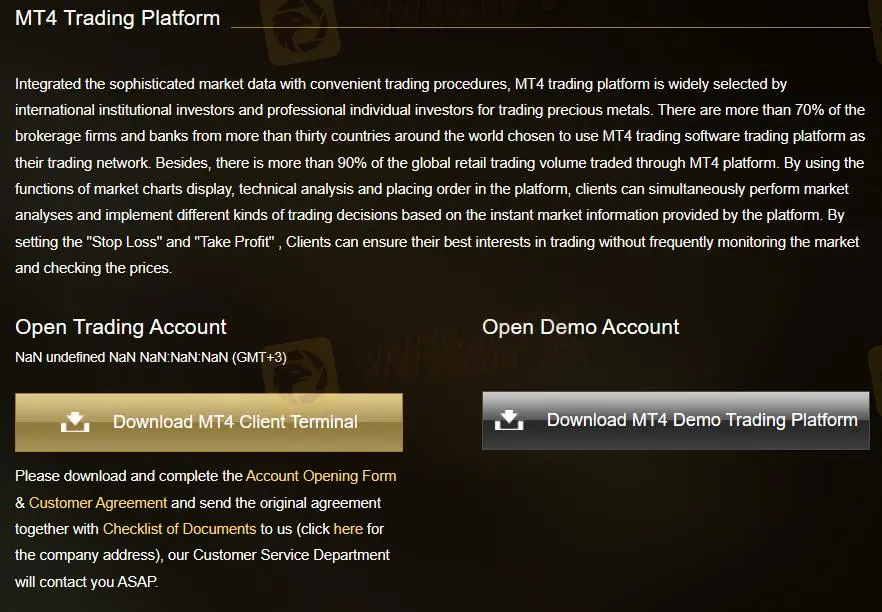Screen dimensions: 882x612
Task: Open the Account Opening Form link
Action: tap(321, 476)
